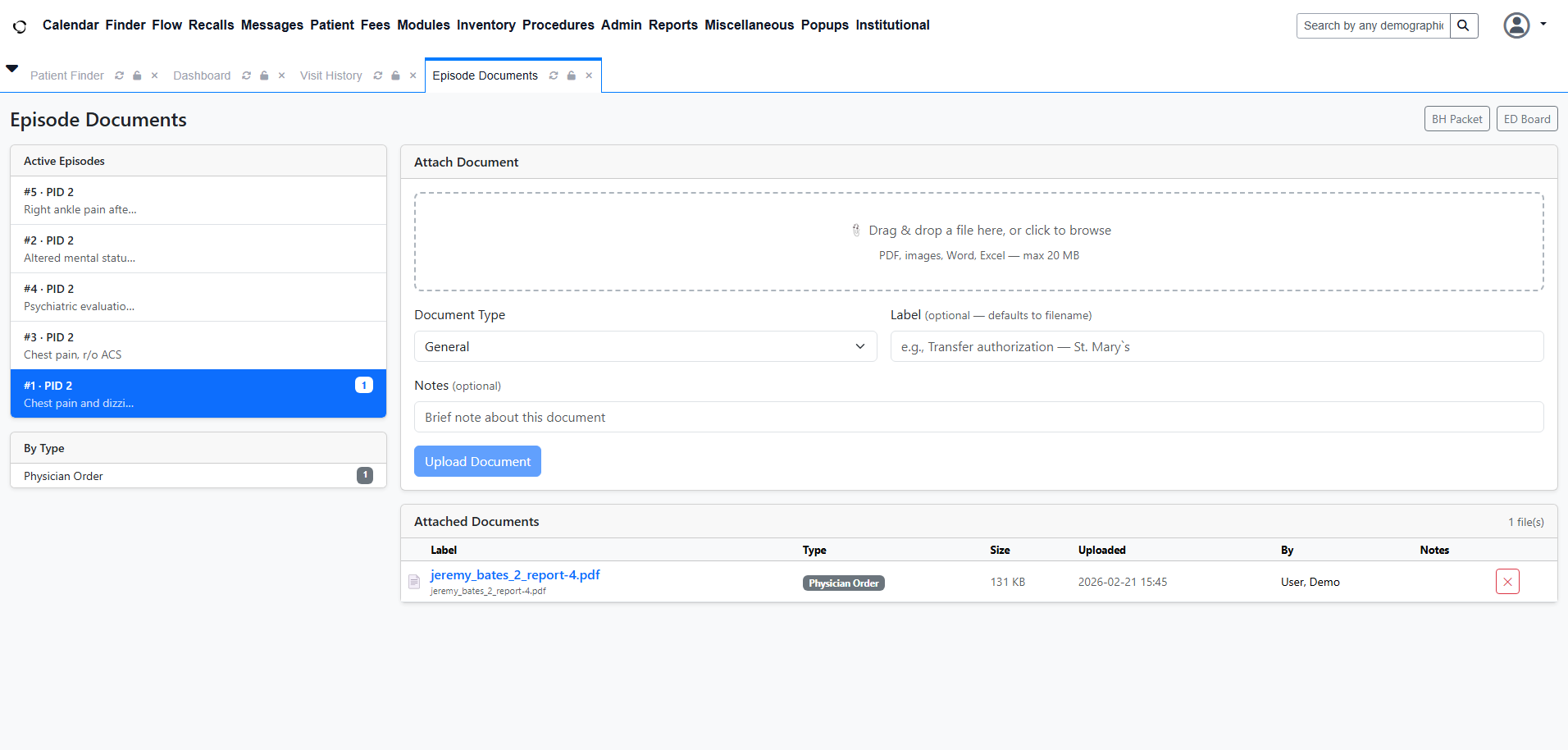Open the user account avatar menu

click(x=1517, y=25)
